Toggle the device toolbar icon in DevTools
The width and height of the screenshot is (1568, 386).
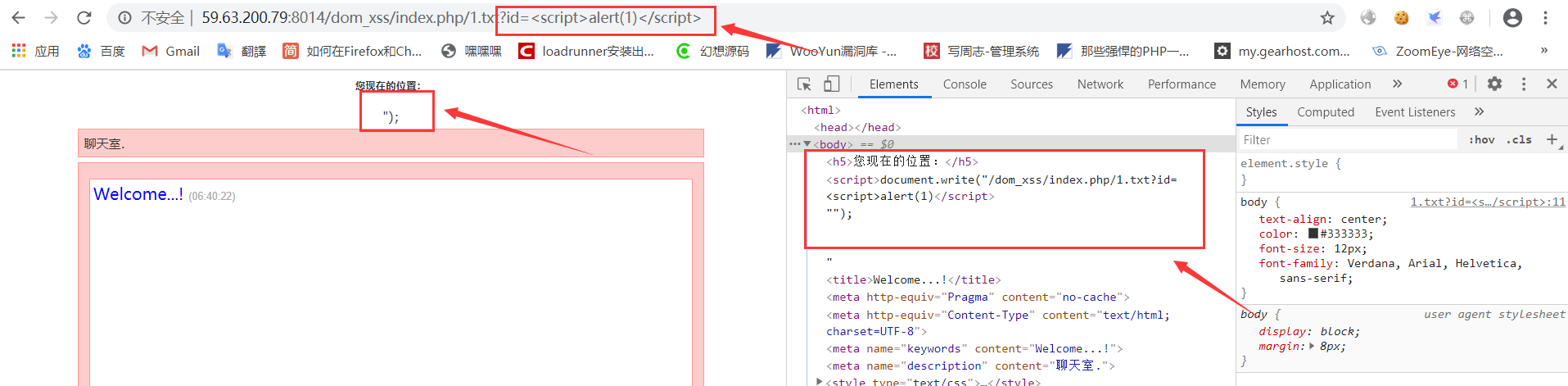[831, 84]
